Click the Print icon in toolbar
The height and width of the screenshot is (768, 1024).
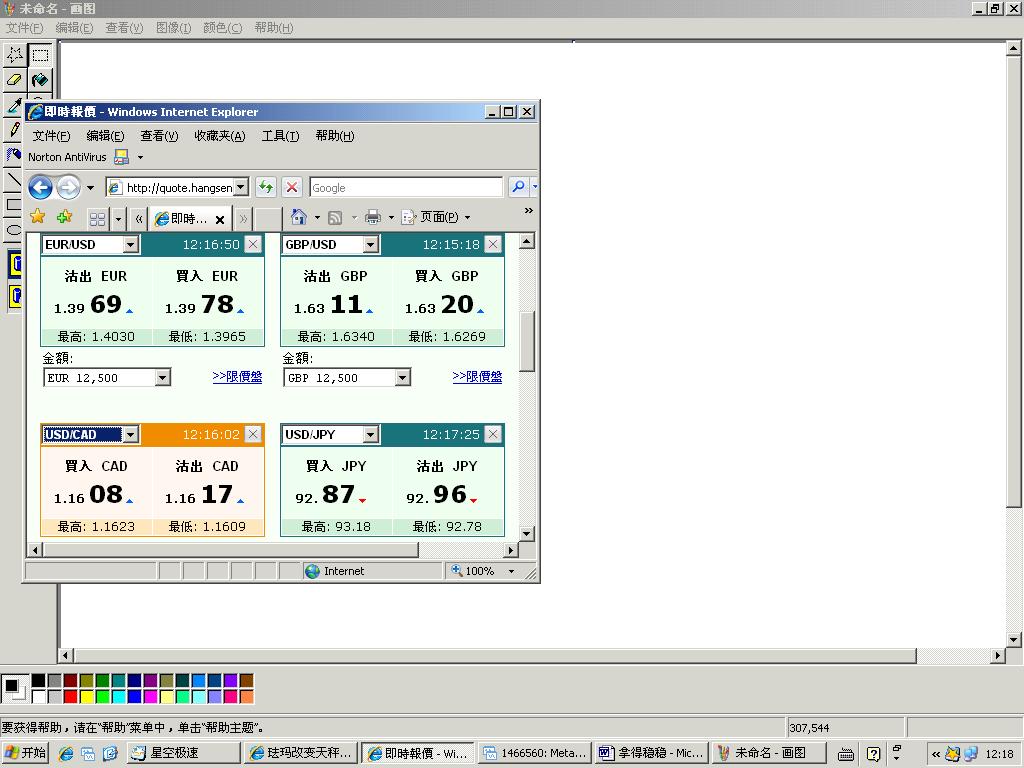[373, 217]
